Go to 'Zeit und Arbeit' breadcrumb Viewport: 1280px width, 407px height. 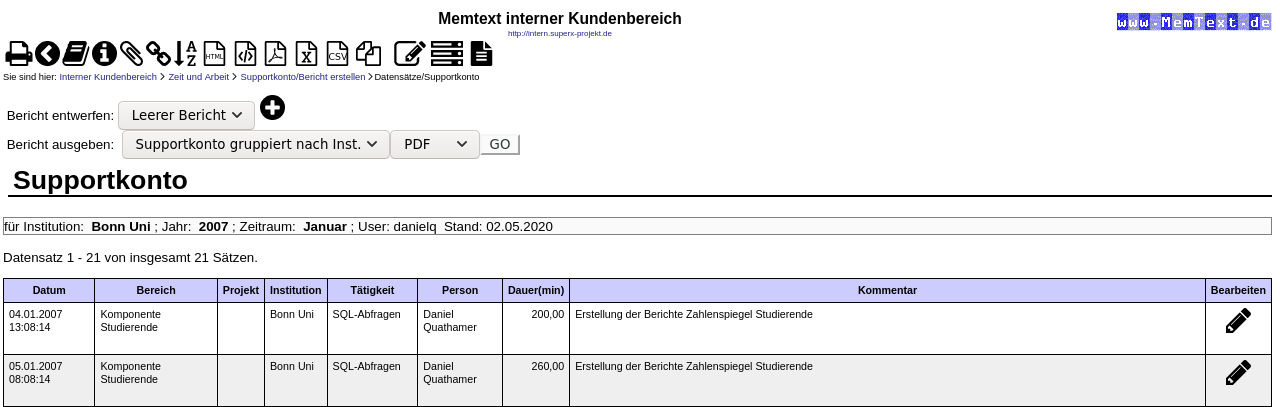[x=199, y=77]
